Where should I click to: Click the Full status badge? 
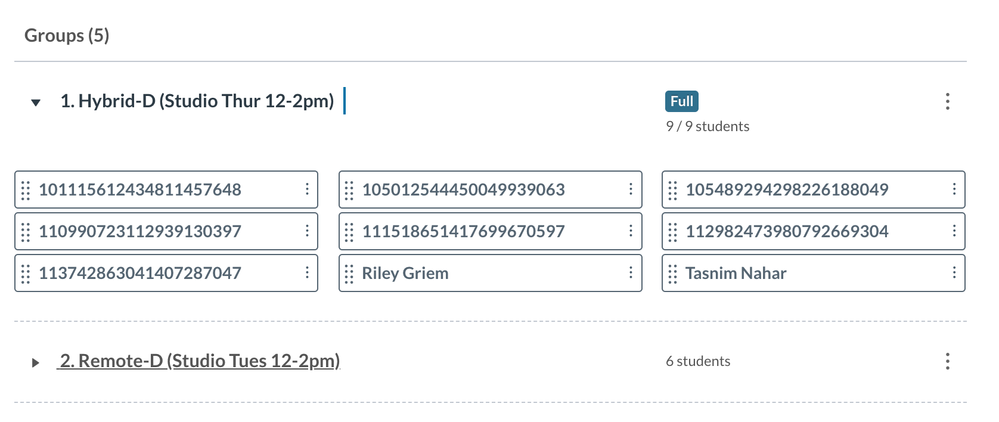pyautogui.click(x=682, y=101)
